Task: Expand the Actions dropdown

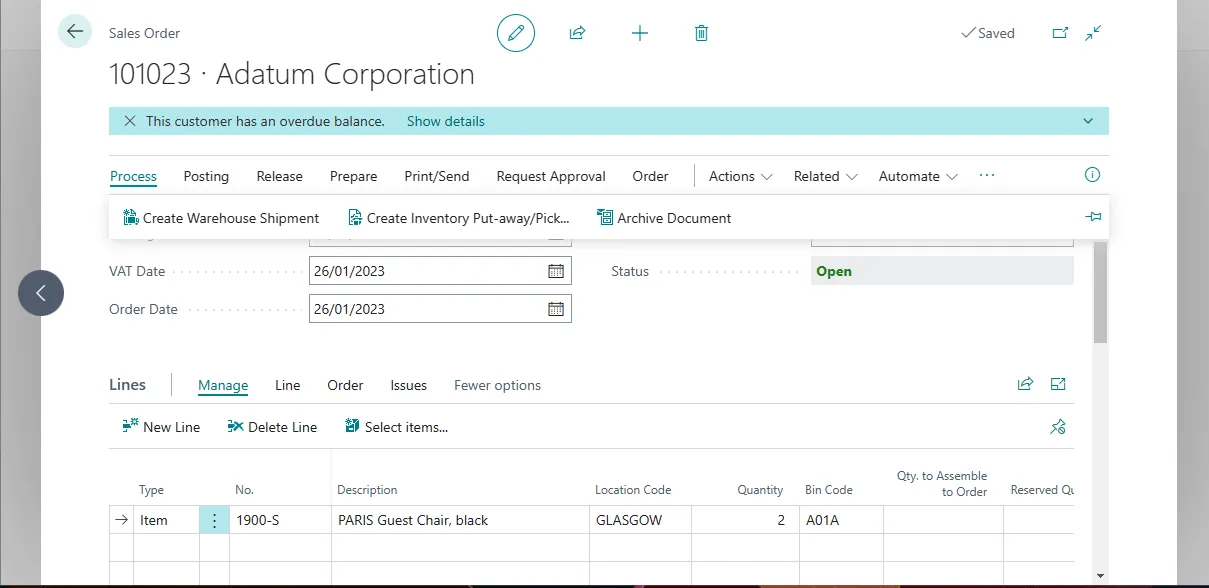Action: [x=741, y=176]
